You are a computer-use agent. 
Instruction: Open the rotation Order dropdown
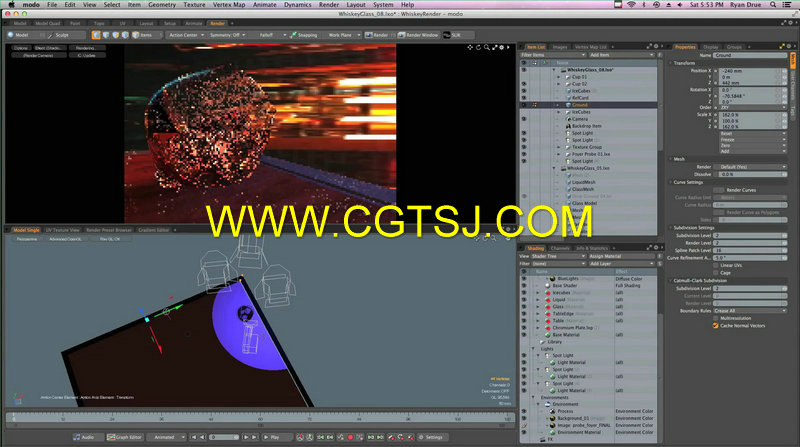(753, 108)
